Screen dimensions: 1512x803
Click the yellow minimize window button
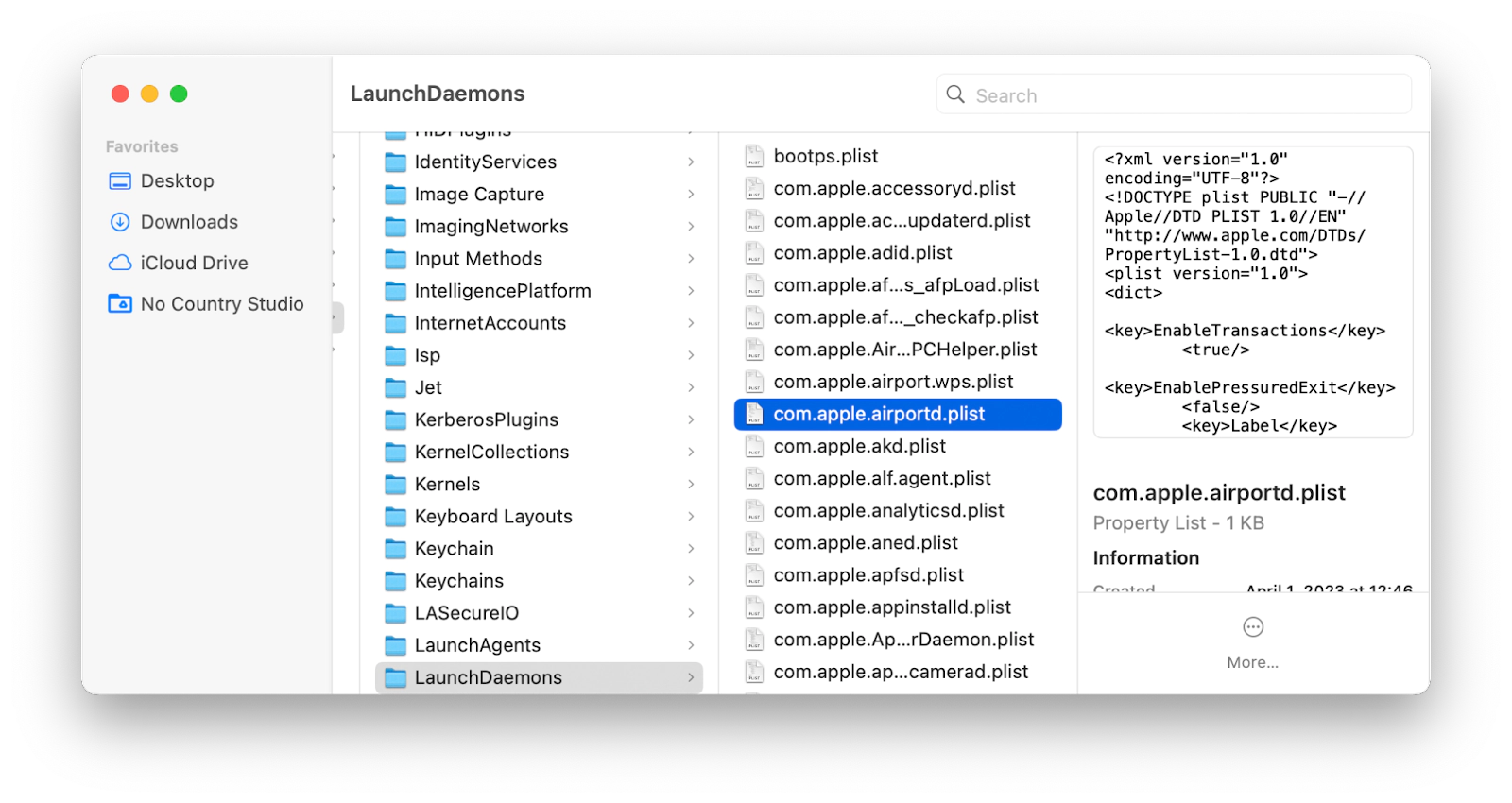click(x=149, y=94)
